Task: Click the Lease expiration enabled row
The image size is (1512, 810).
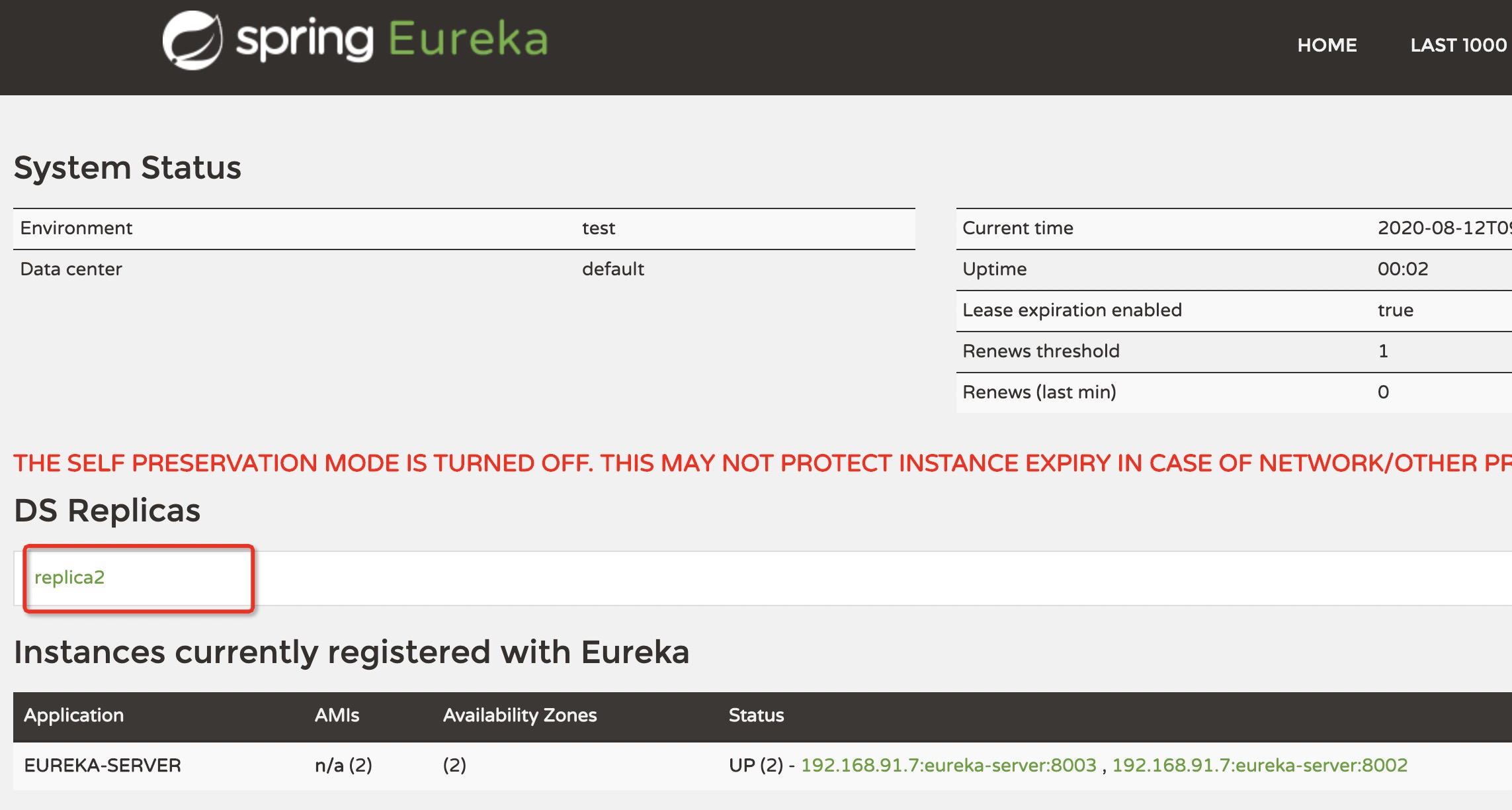Action: pos(1071,310)
